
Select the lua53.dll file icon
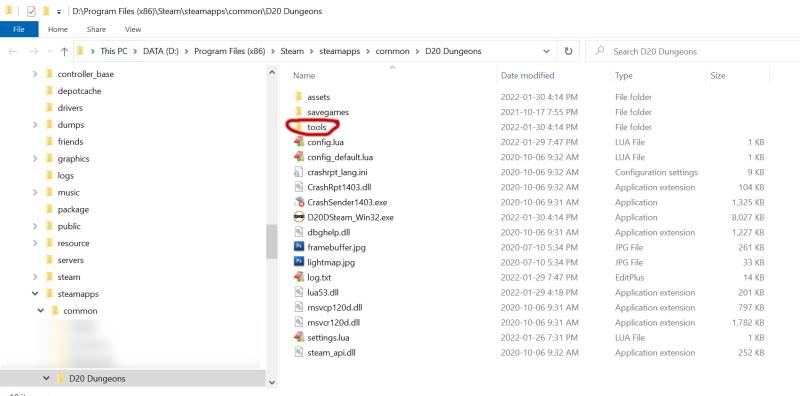click(x=299, y=292)
